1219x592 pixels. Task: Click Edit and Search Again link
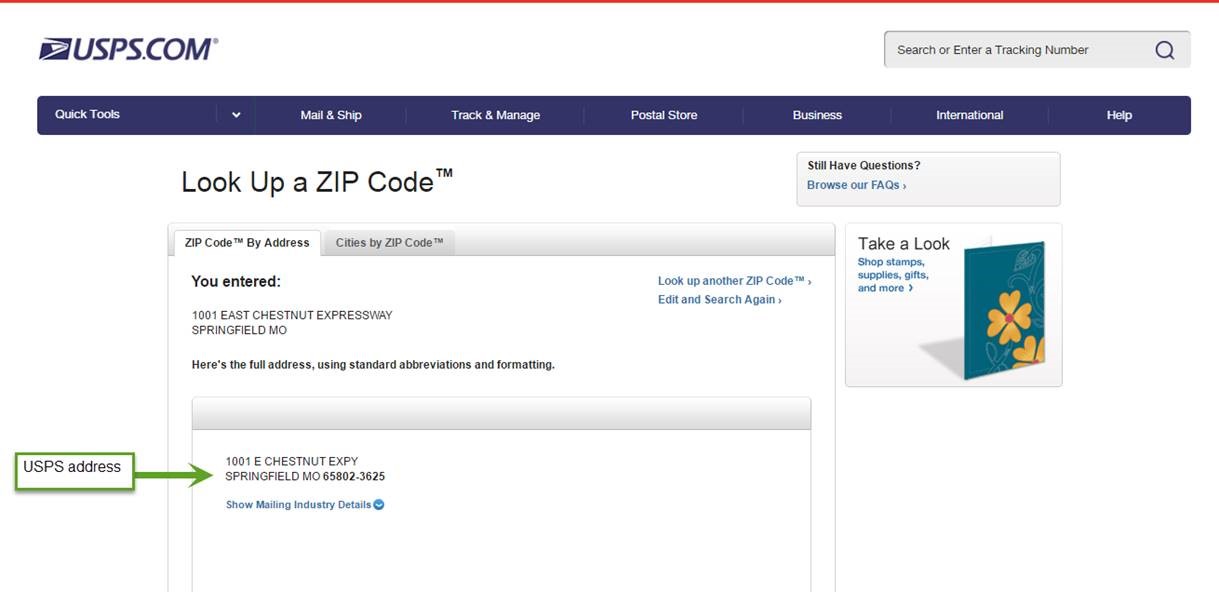point(719,300)
